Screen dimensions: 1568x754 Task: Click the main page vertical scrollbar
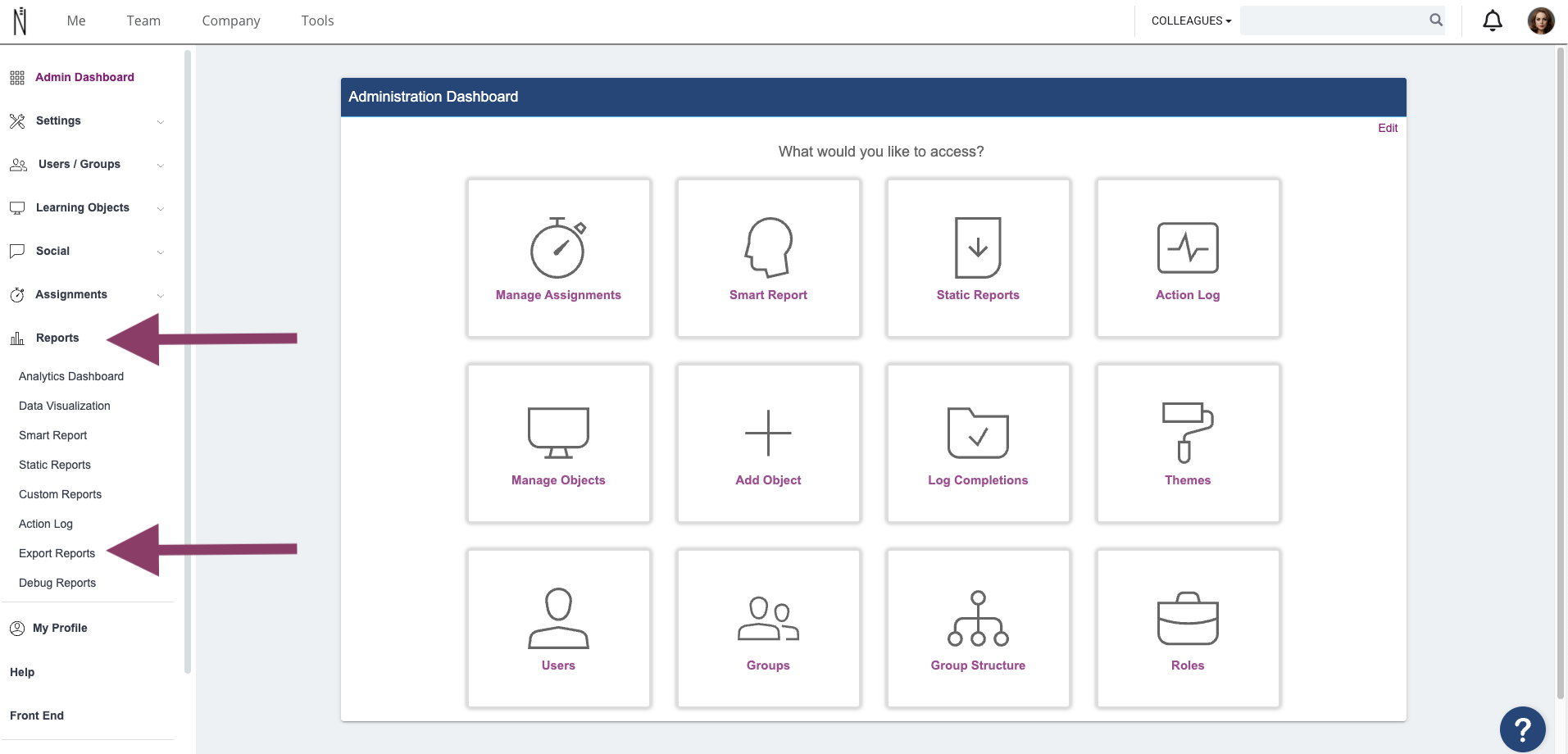point(1561,373)
